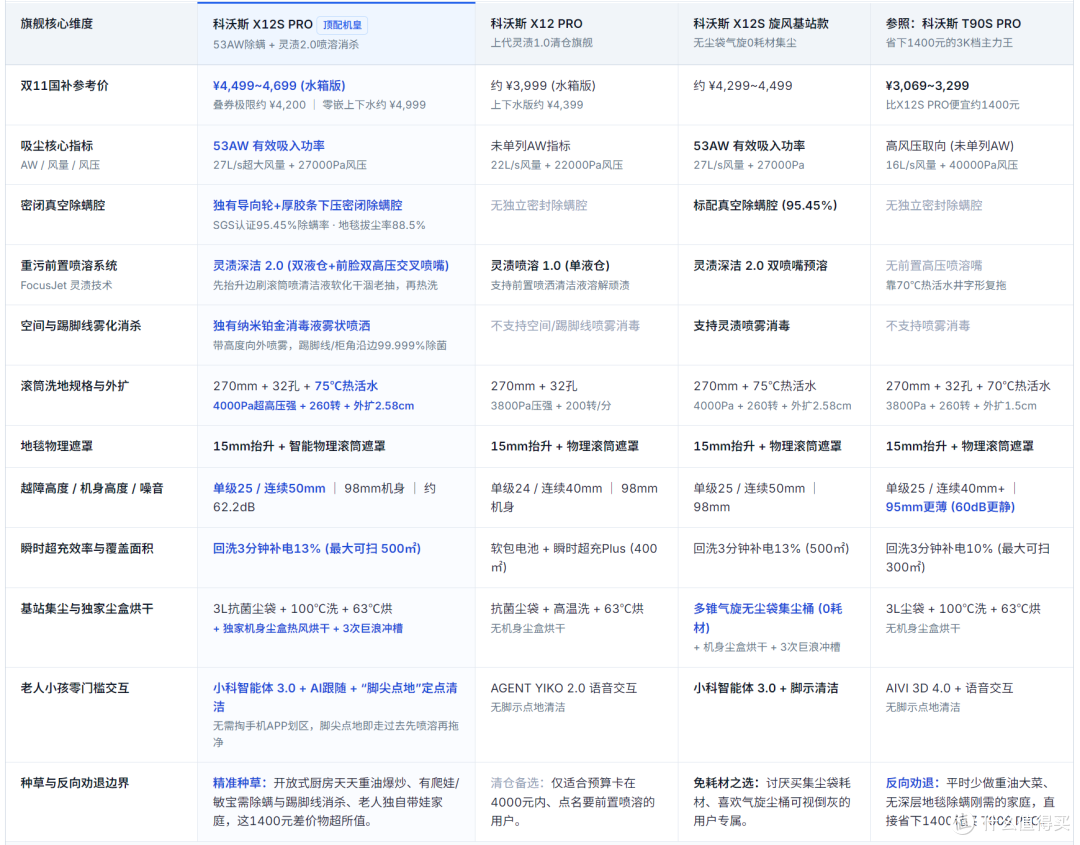Click 高风压取向 (未单列AW) cell
Screen dimensions: 1080x845
click(x=950, y=145)
